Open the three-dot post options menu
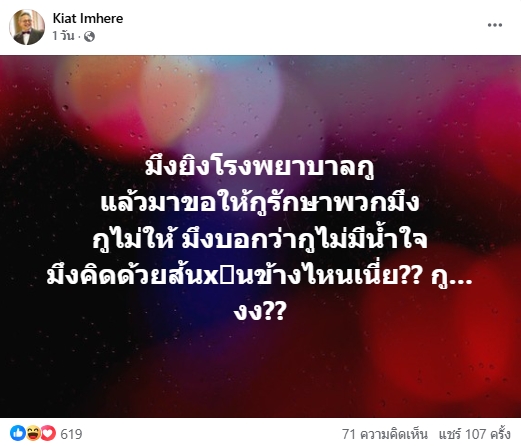This screenshot has height=446, width=521. [x=495, y=25]
